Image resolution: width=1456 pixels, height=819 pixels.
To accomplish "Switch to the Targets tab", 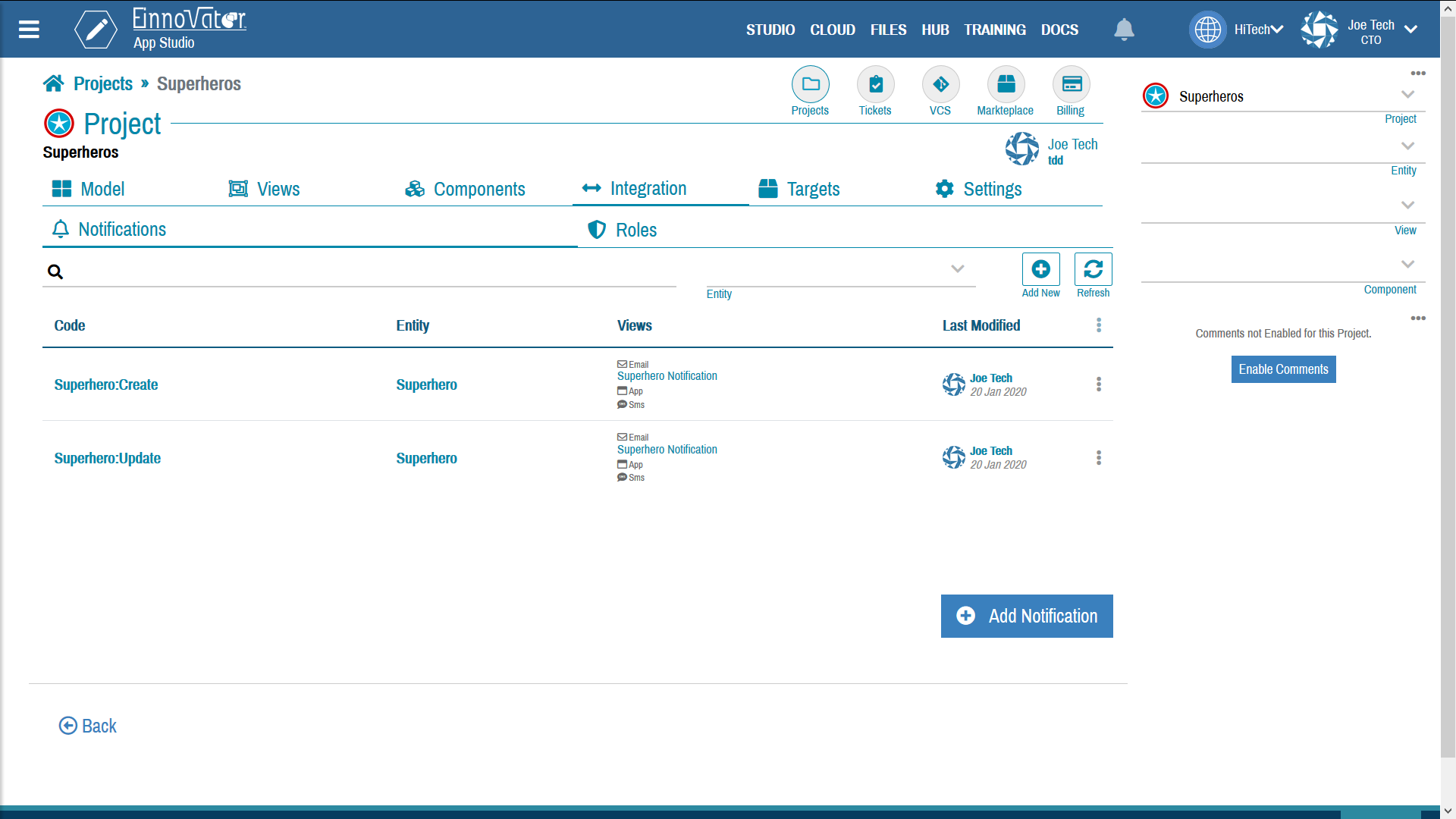I will (799, 188).
